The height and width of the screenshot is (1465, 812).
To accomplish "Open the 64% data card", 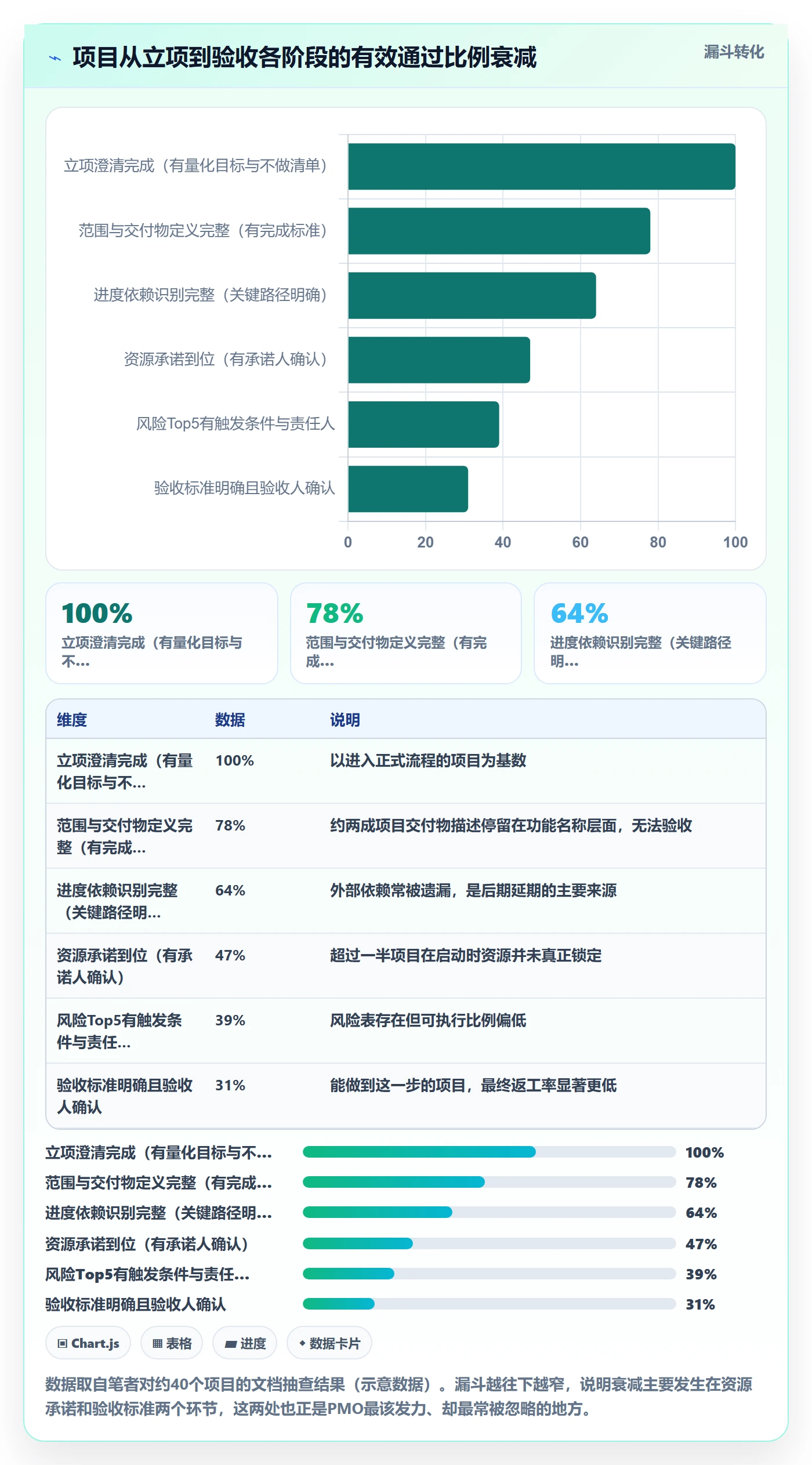I will 650,633.
